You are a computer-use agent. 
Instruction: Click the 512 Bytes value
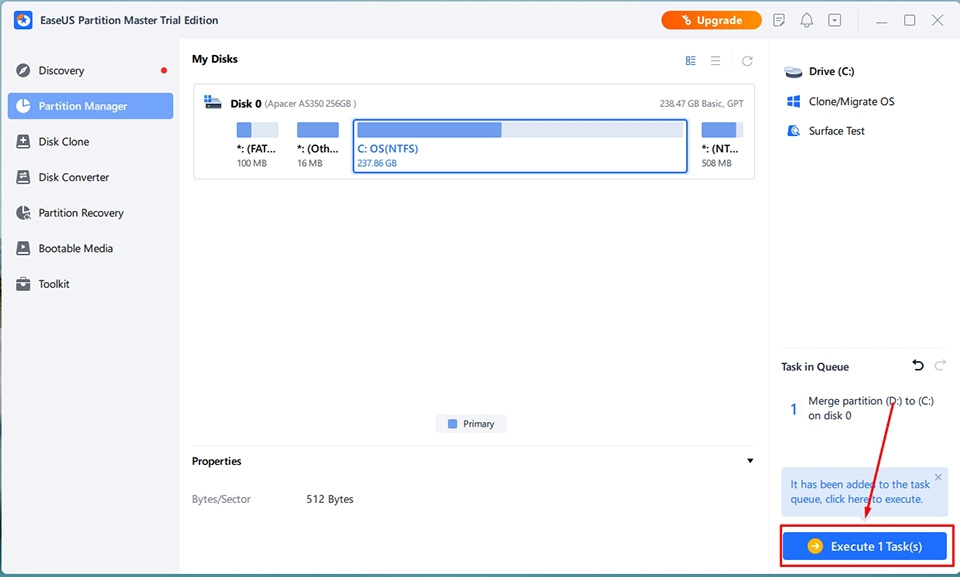330,499
